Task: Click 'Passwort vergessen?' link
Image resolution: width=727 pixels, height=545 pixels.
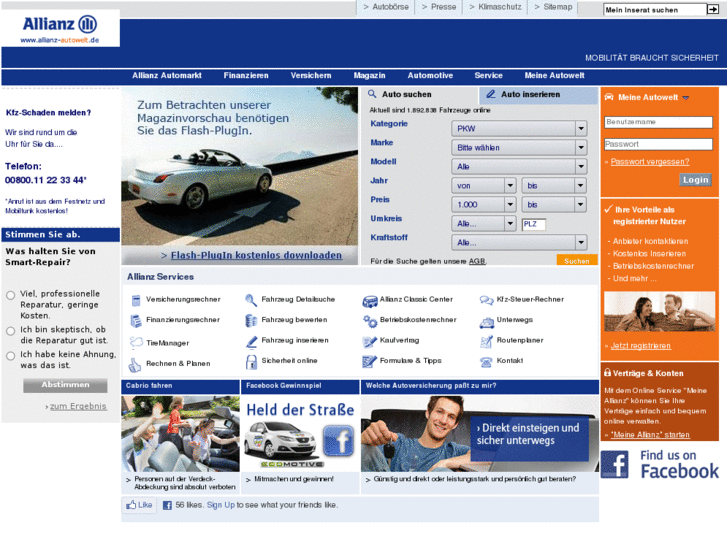Action: (x=650, y=162)
